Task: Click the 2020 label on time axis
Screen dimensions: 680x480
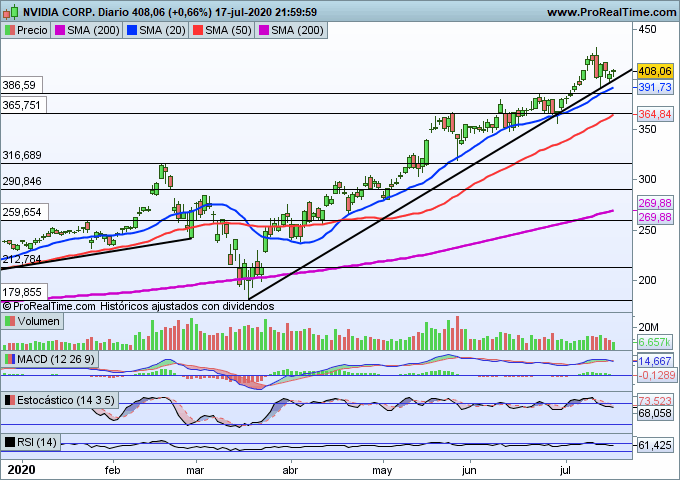Action: click(x=22, y=470)
